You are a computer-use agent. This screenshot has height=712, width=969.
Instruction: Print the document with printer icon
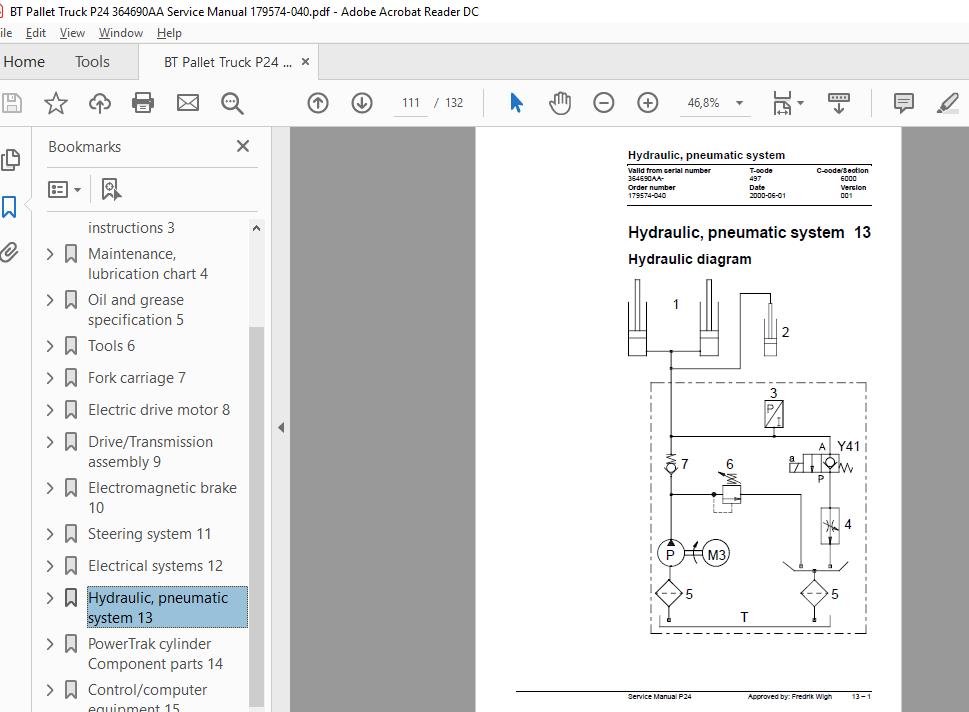(143, 103)
